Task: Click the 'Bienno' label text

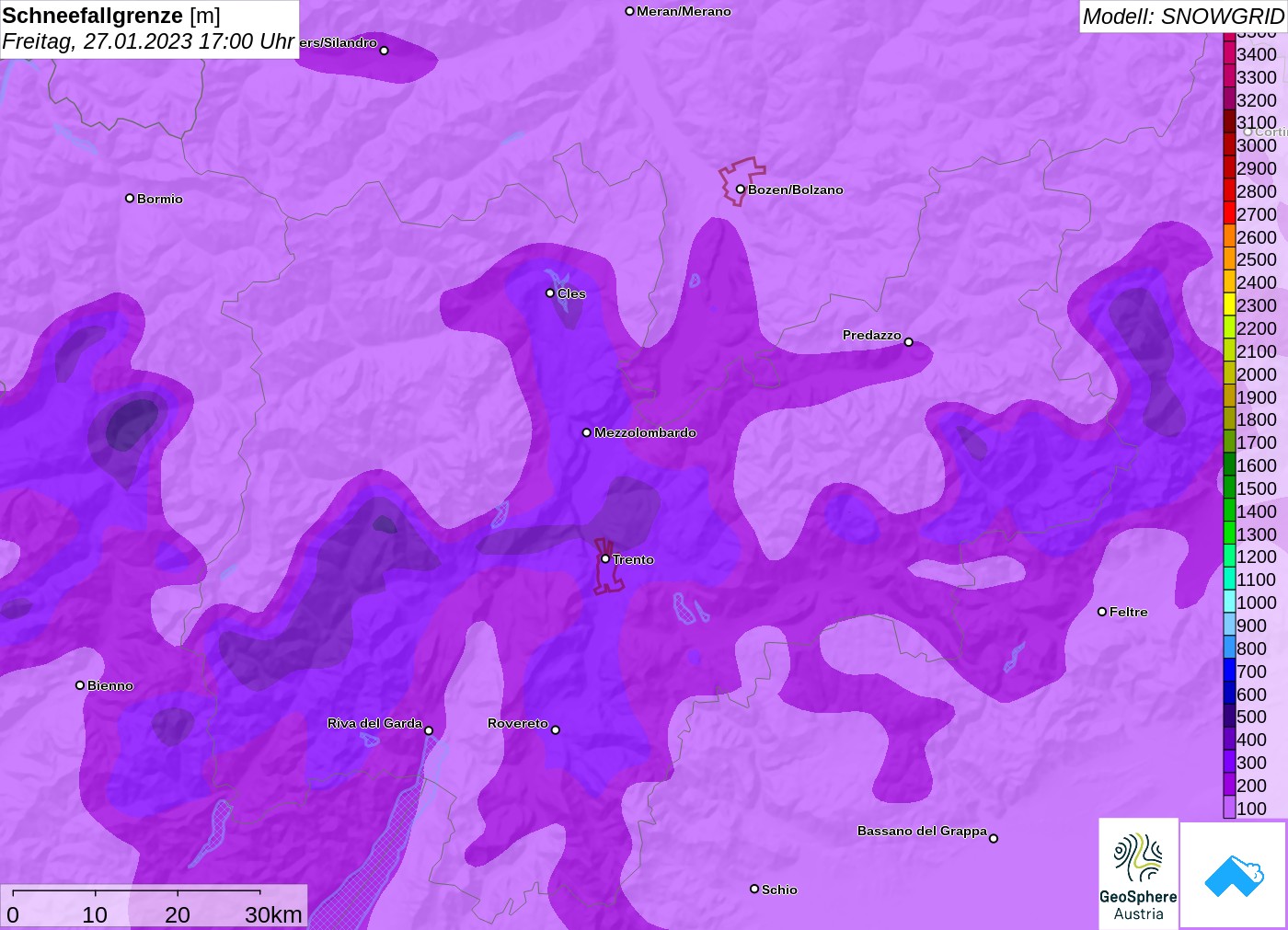Action: (110, 685)
